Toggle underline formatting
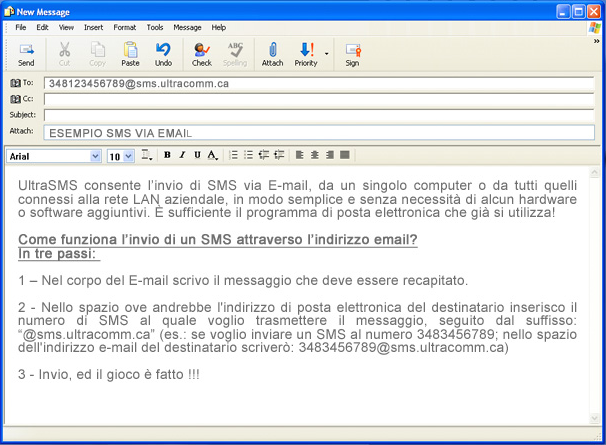The height and width of the screenshot is (445, 606). [x=197, y=155]
